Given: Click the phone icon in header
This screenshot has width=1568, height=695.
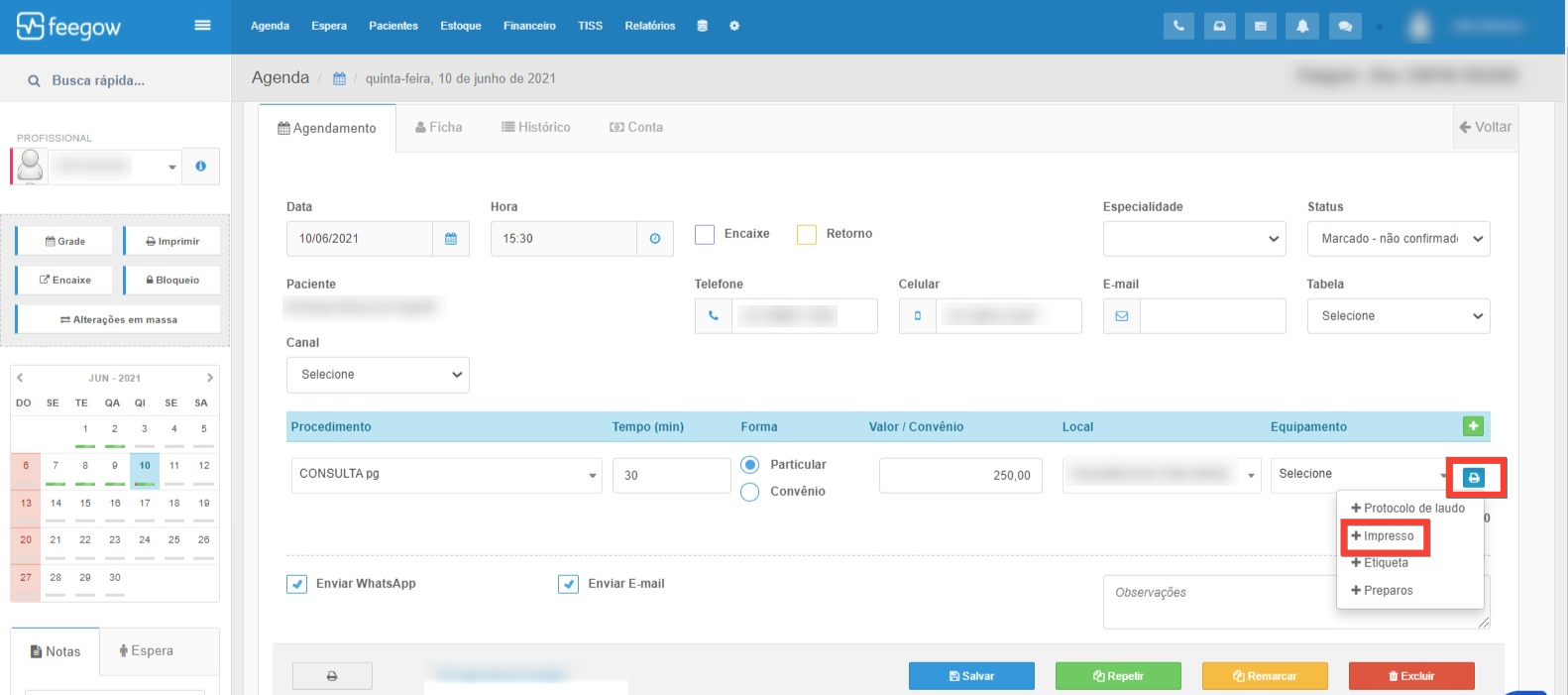Looking at the screenshot, I should (x=1178, y=27).
